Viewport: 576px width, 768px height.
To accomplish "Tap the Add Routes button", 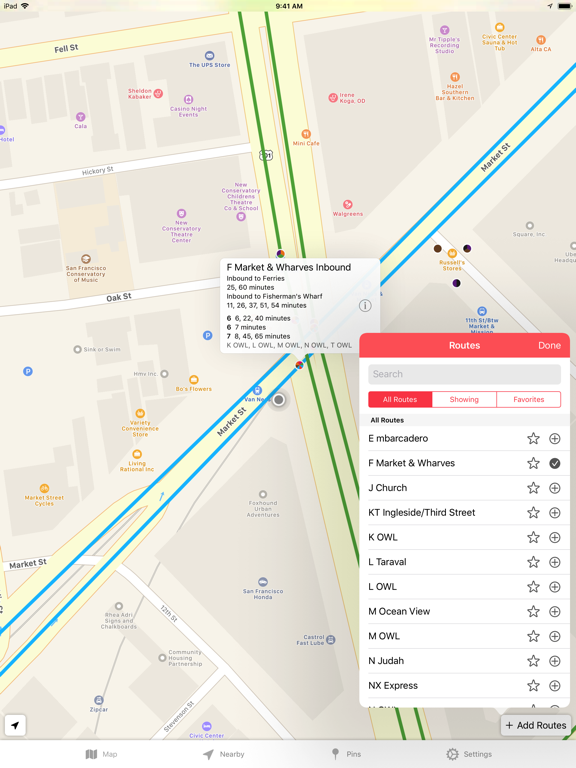I will click(x=536, y=725).
